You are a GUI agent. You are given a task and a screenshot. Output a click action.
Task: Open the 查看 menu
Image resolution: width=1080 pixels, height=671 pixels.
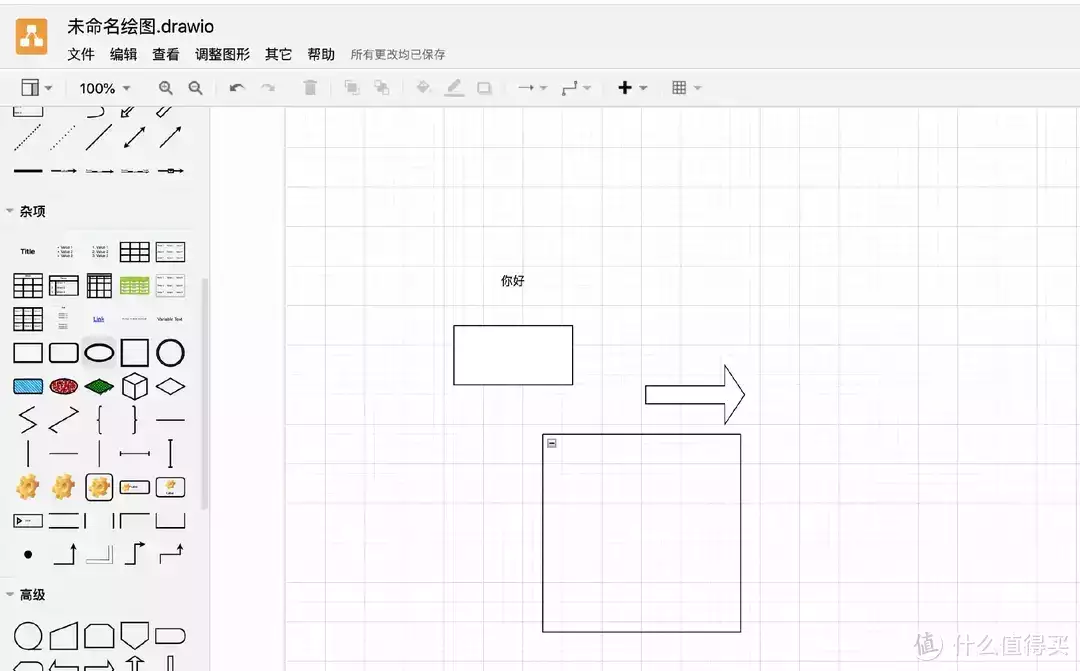coord(166,54)
